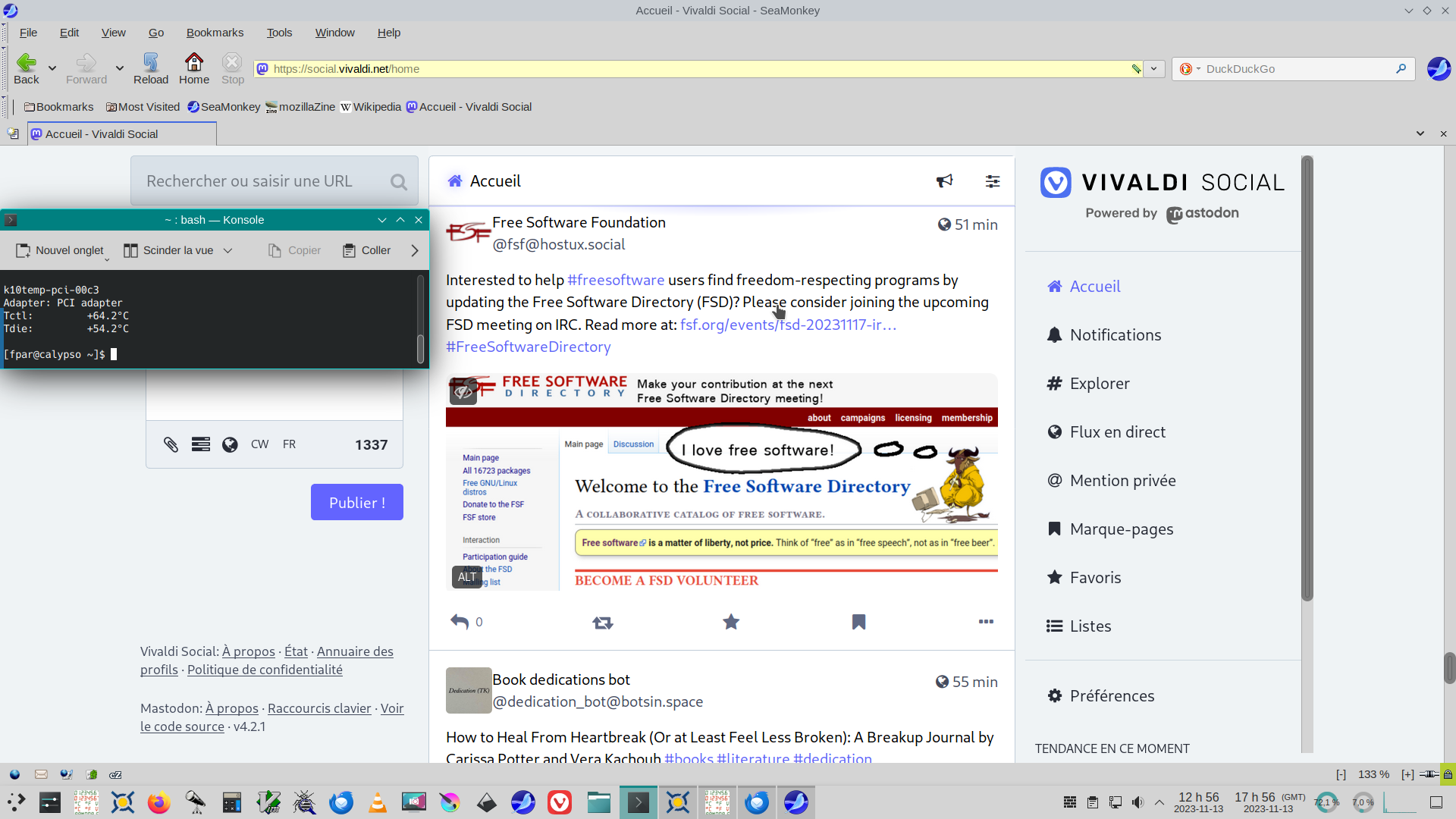Viewport: 1456px width, 819px height.
Task: Toggle hidden media eye icon on image
Action: 463,391
